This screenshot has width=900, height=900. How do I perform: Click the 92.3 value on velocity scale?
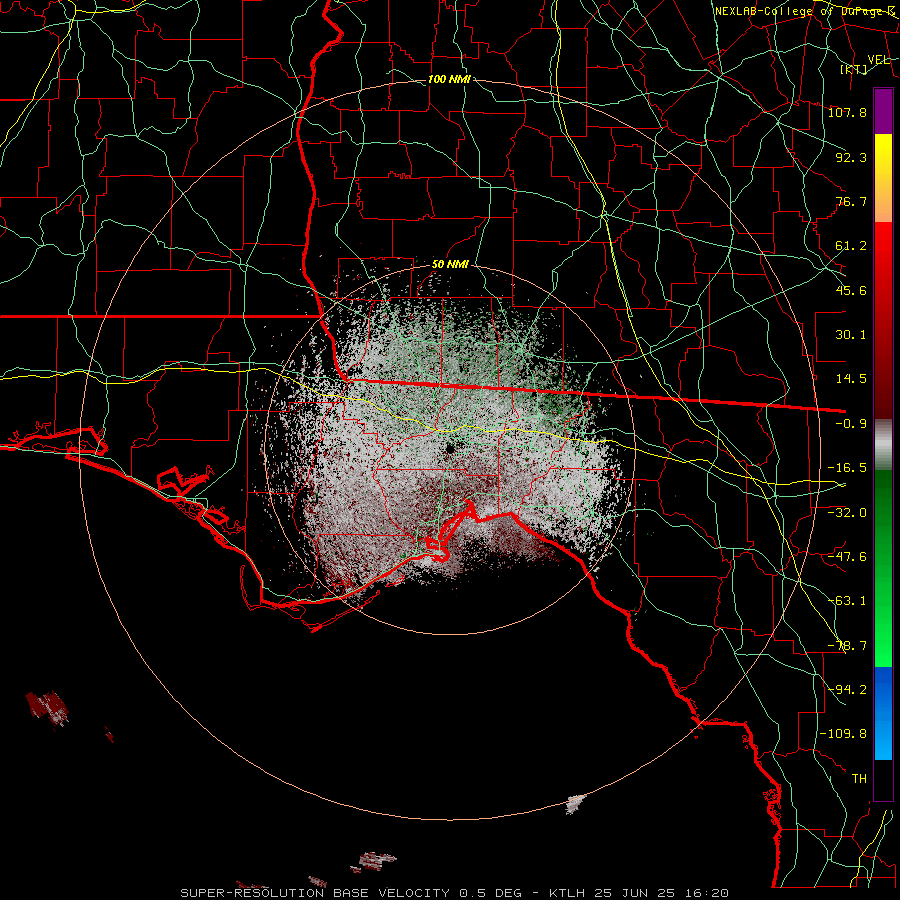[x=851, y=157]
